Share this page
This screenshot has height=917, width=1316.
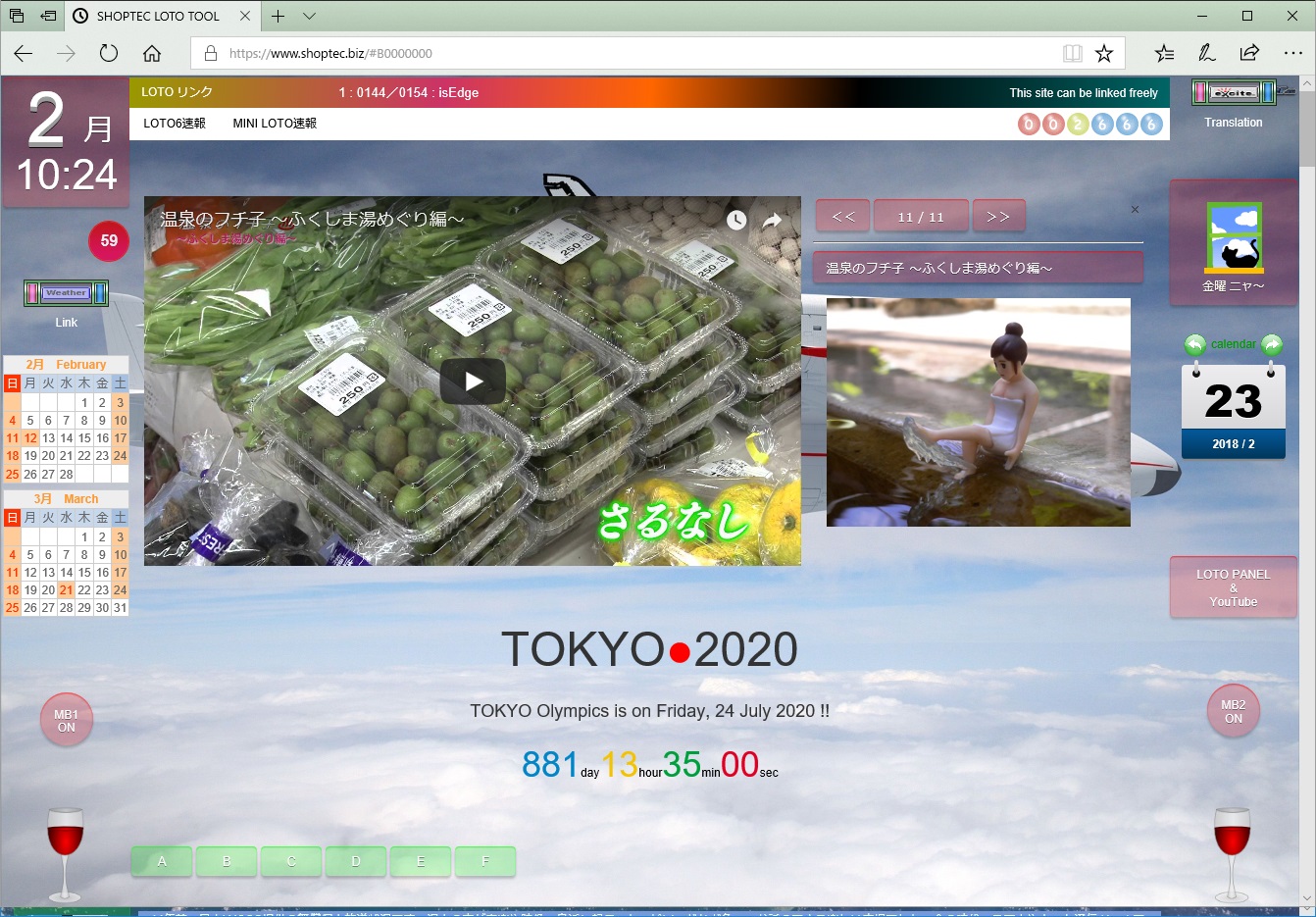1249,53
